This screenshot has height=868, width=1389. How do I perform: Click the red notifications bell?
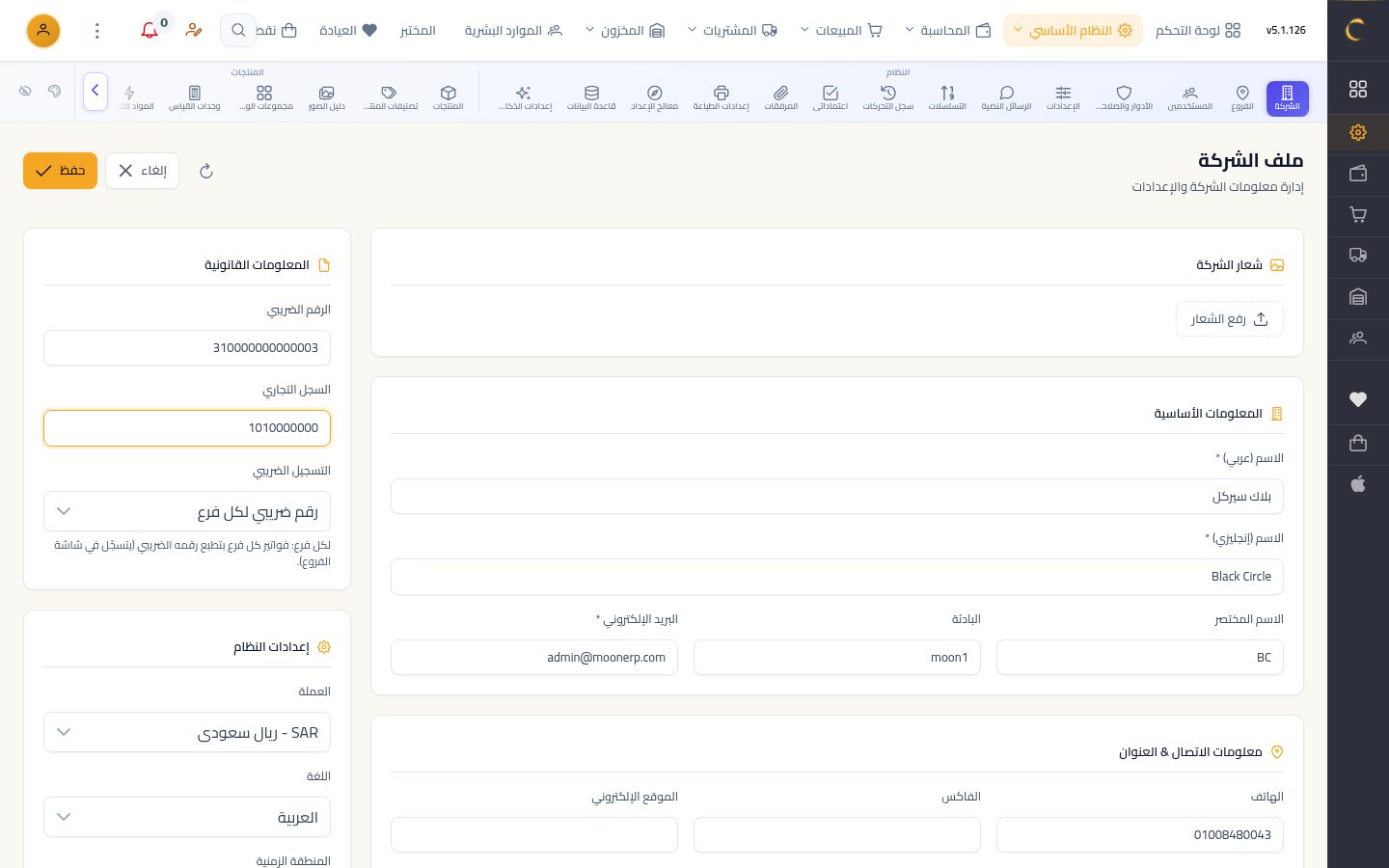[150, 31]
